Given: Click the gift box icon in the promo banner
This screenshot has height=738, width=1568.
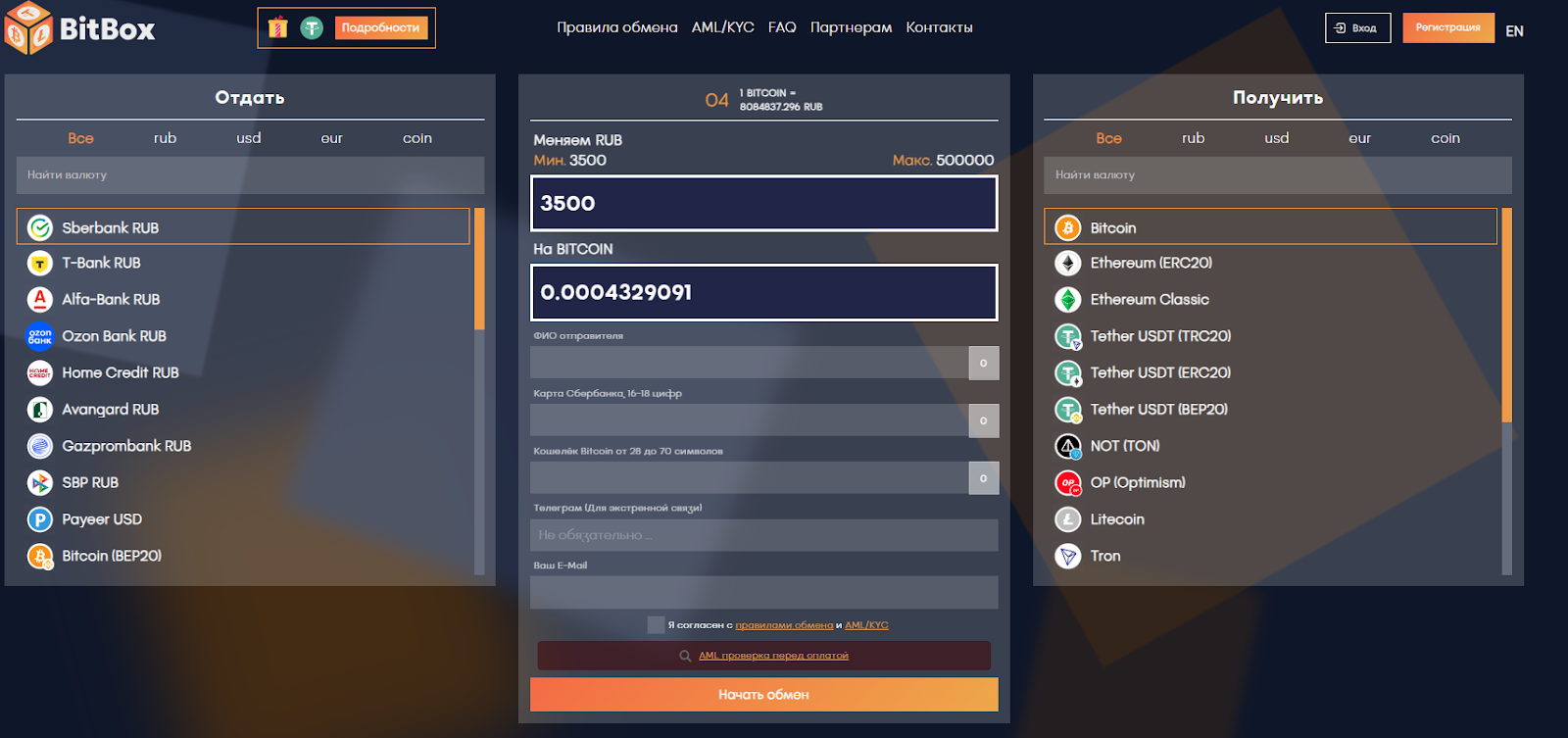Looking at the screenshot, I should coord(278,27).
